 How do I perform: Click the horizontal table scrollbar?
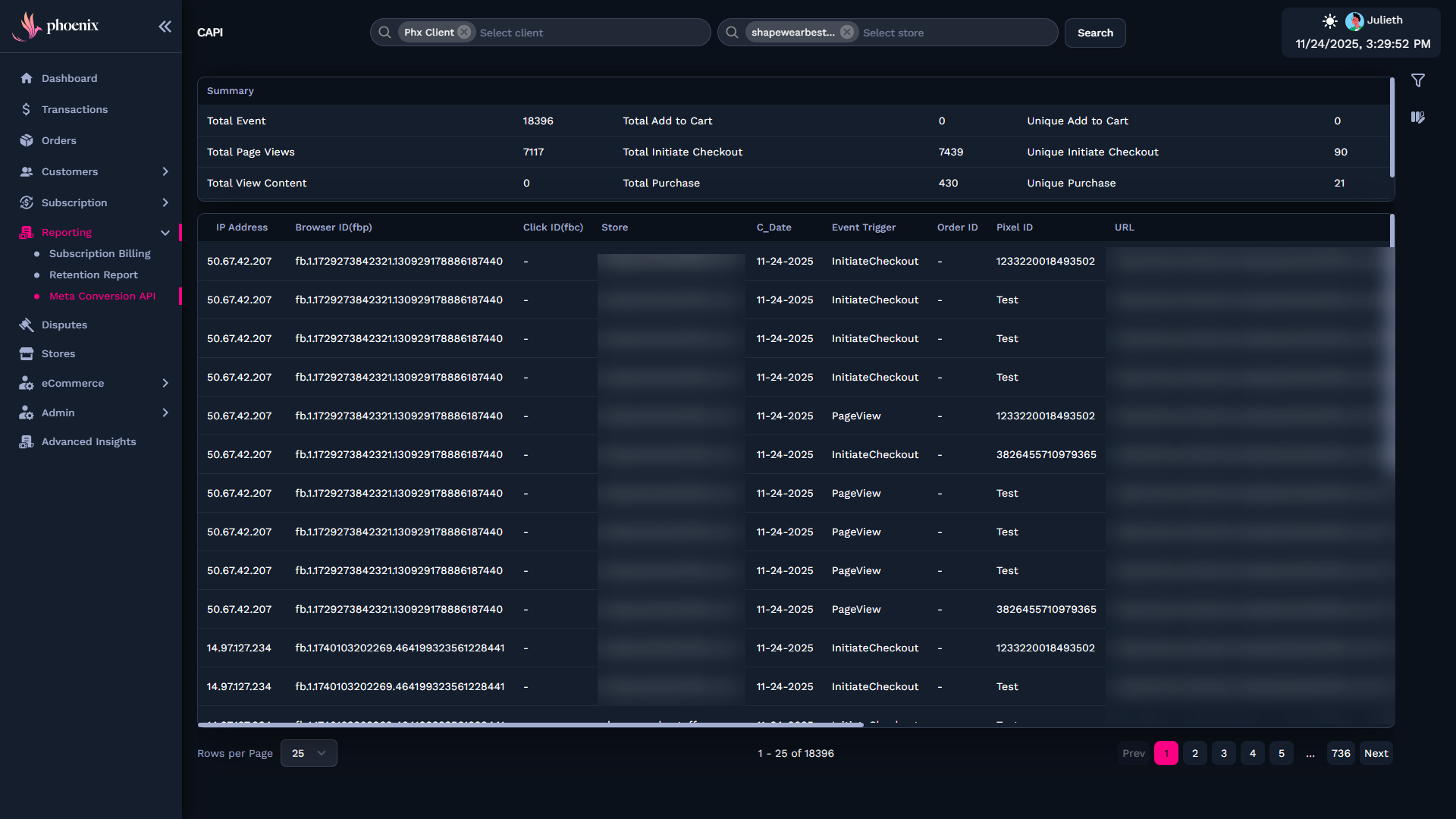(531, 725)
